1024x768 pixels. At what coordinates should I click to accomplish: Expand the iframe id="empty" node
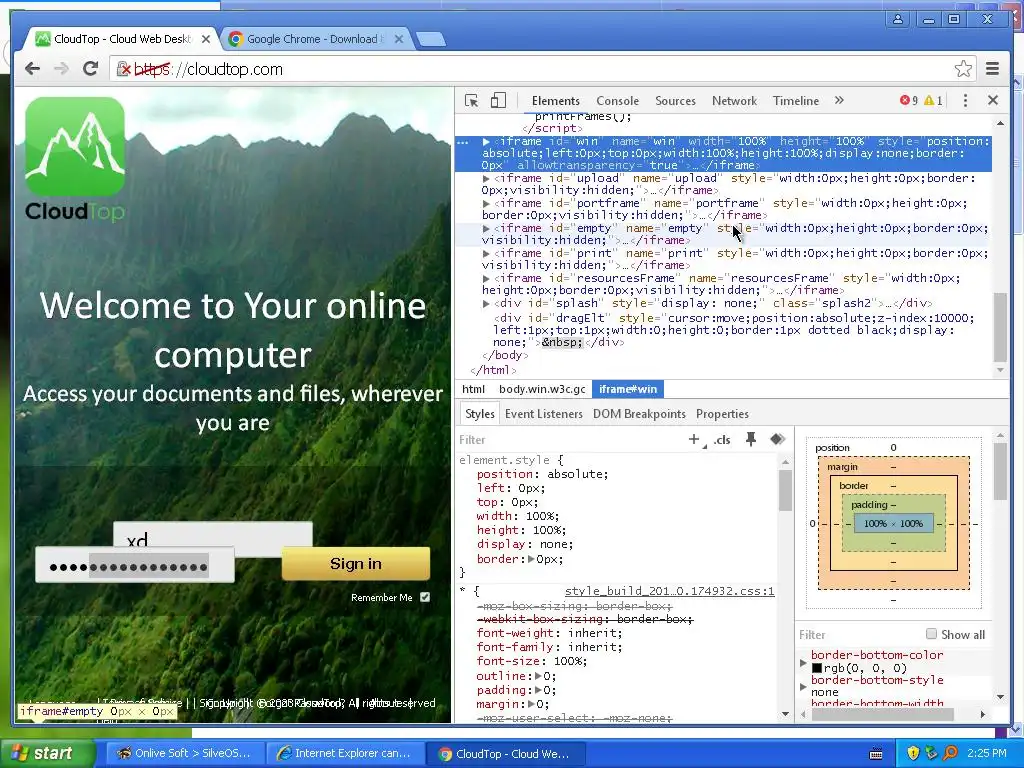coord(486,229)
